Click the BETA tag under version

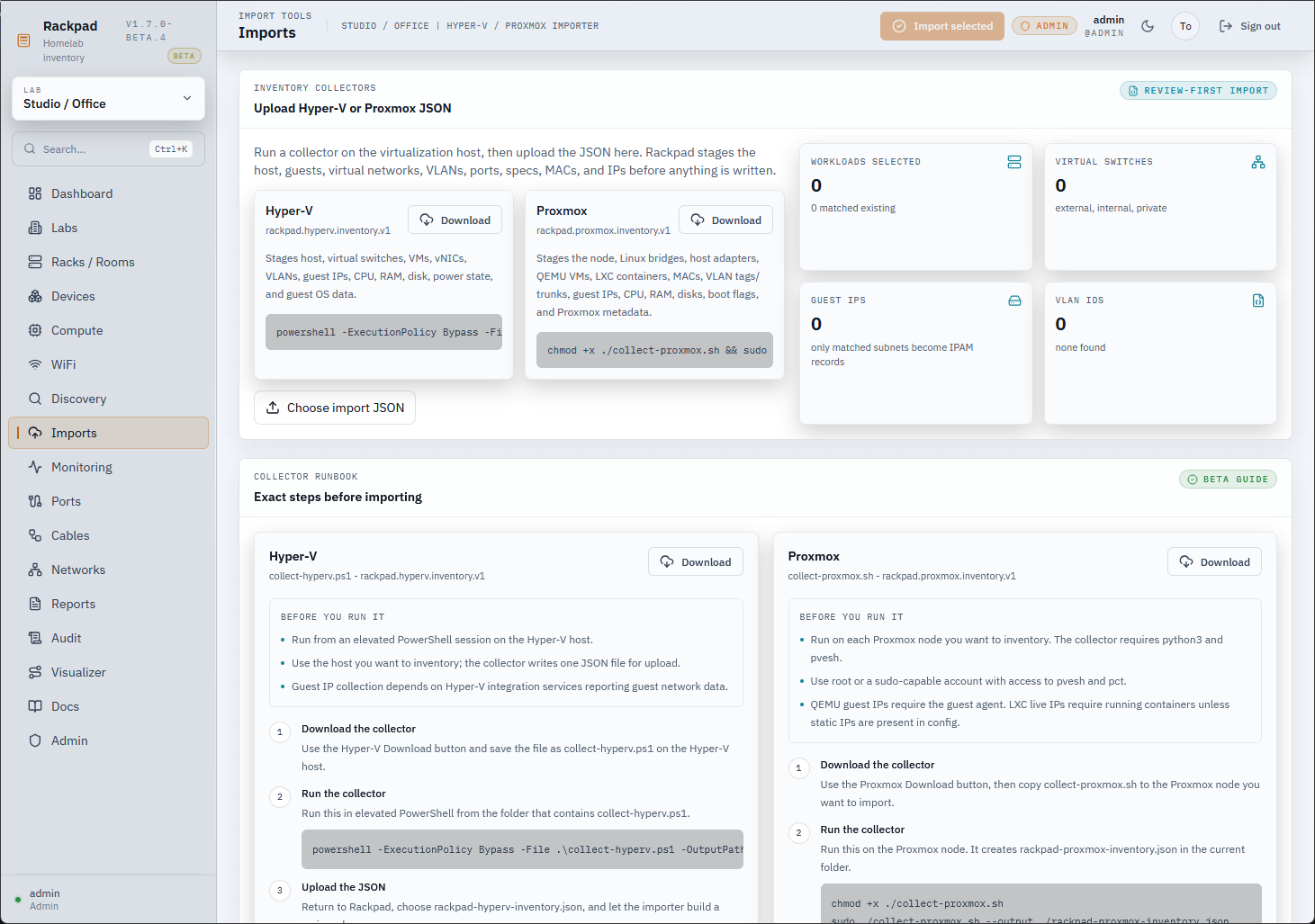(x=185, y=56)
